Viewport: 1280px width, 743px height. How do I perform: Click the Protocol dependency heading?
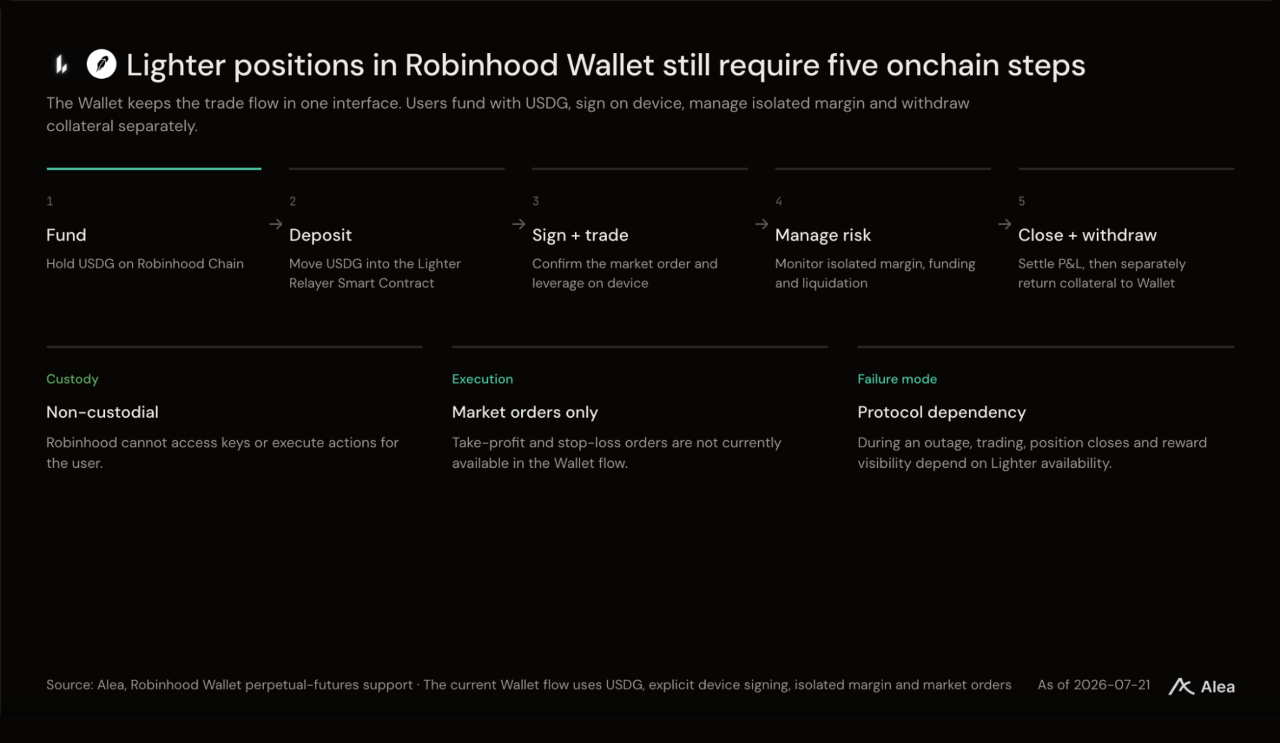(942, 412)
